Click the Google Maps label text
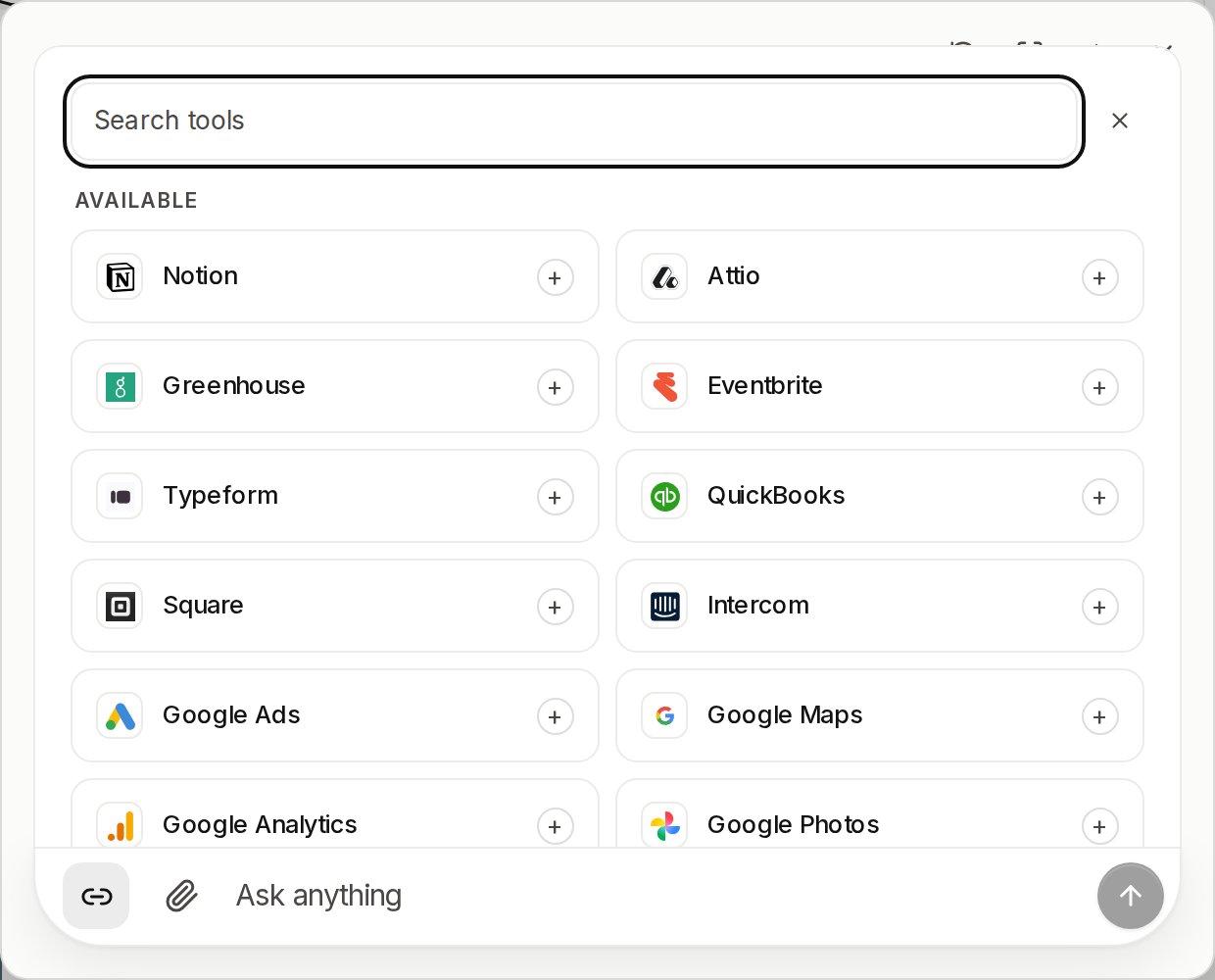Viewport: 1215px width, 980px height. coord(785,715)
